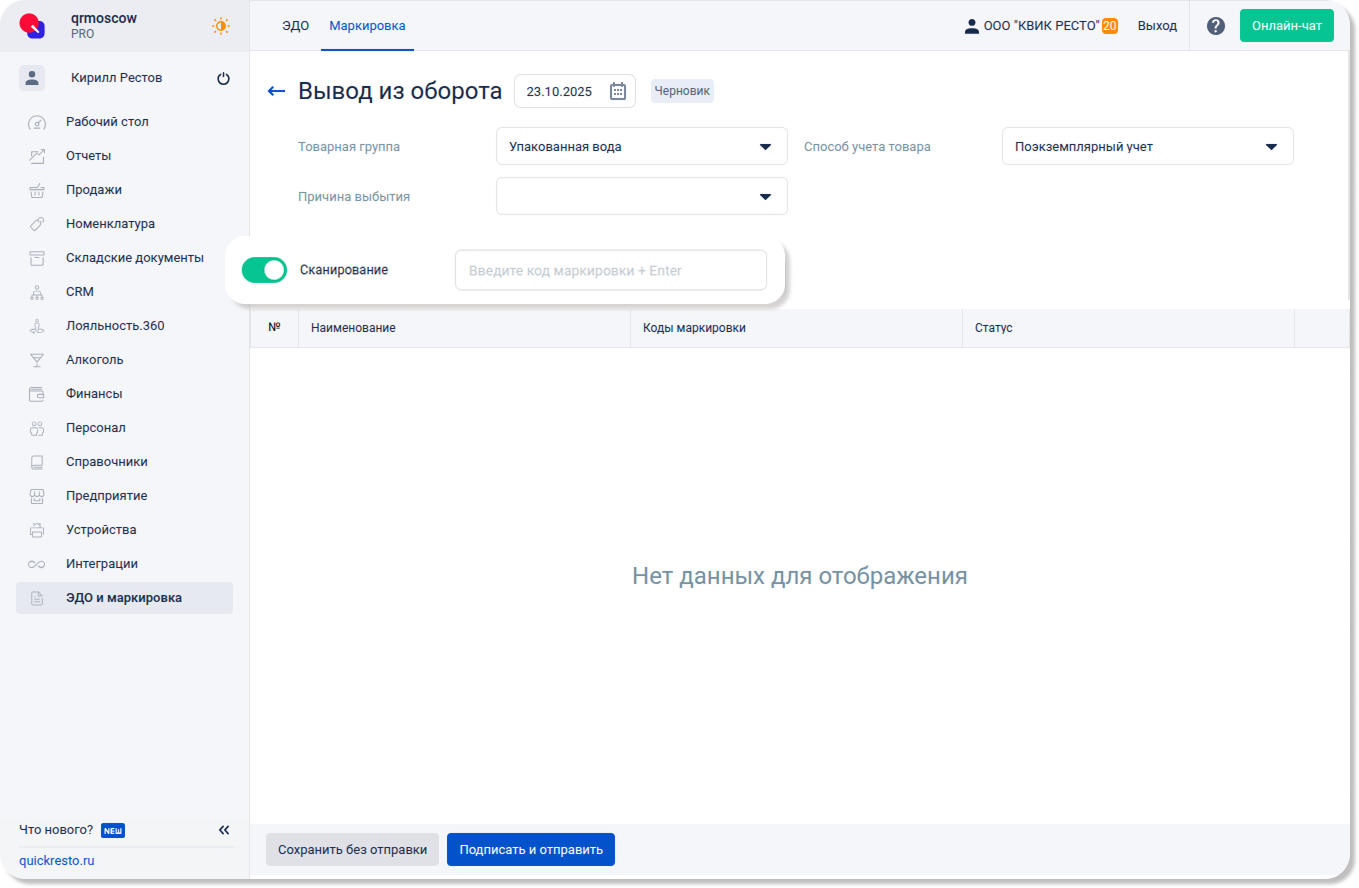Click the help question mark icon
The height and width of the screenshot is (888, 1359).
coord(1215,26)
